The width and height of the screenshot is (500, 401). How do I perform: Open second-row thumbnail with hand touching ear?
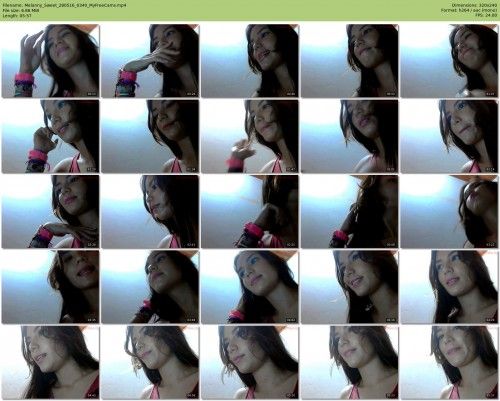coord(50,136)
